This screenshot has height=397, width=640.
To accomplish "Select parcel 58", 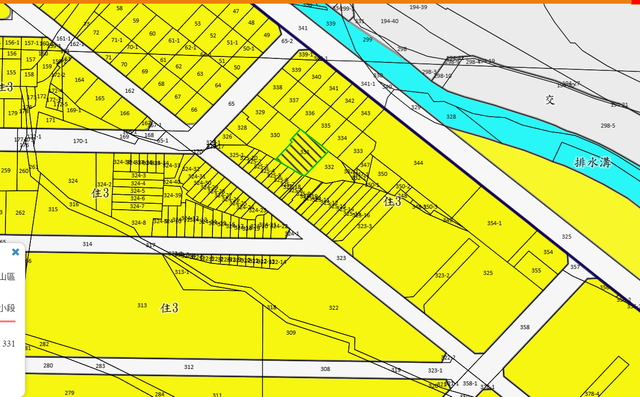I will [x=119, y=8].
